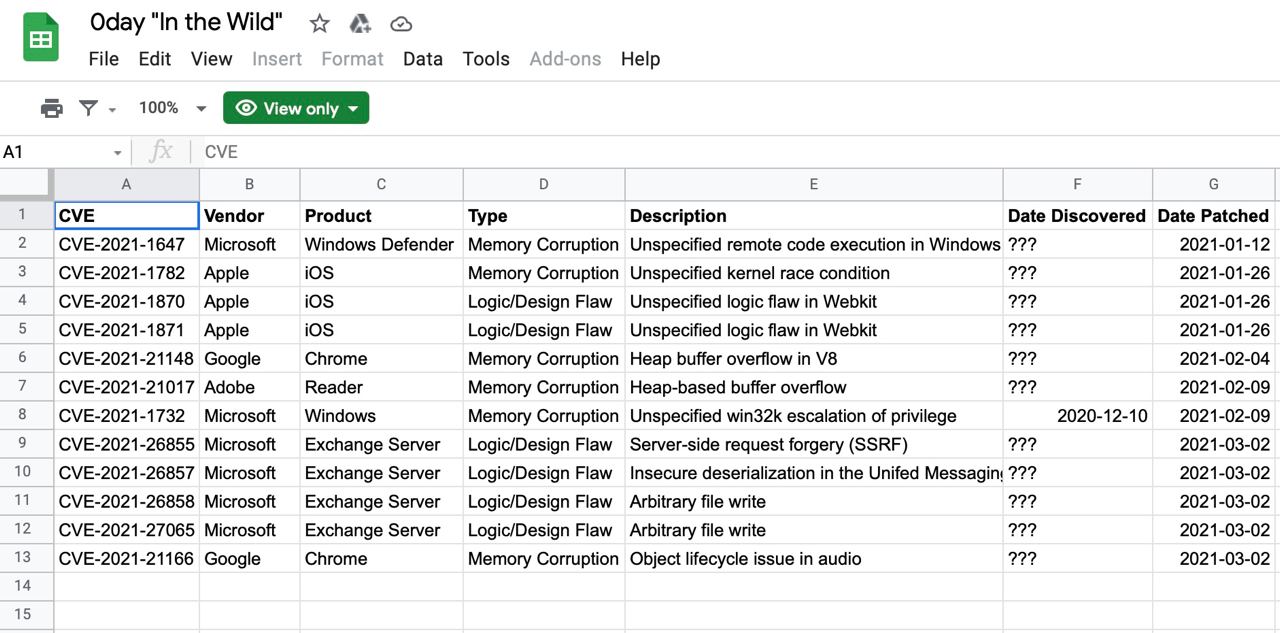Open the filter views dropdown arrow
The image size is (1280, 633).
[112, 109]
